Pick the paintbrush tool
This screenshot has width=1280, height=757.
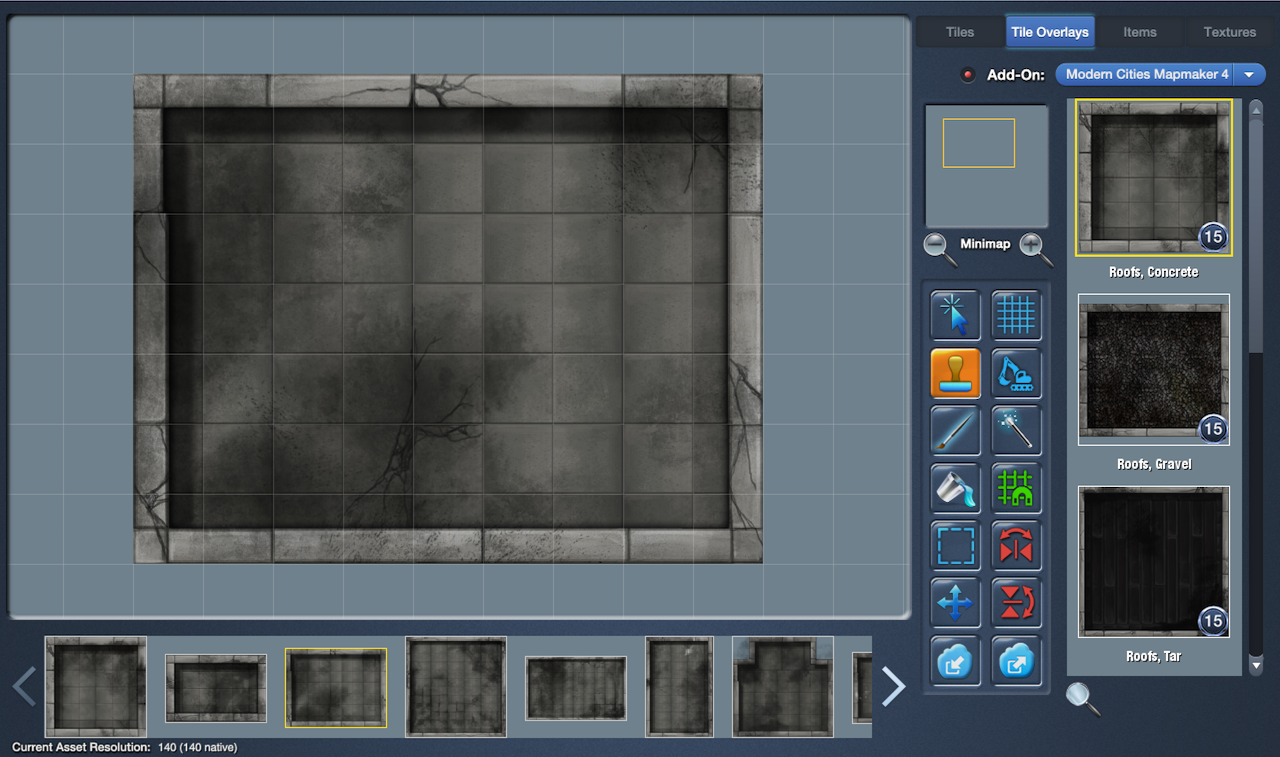click(x=955, y=431)
